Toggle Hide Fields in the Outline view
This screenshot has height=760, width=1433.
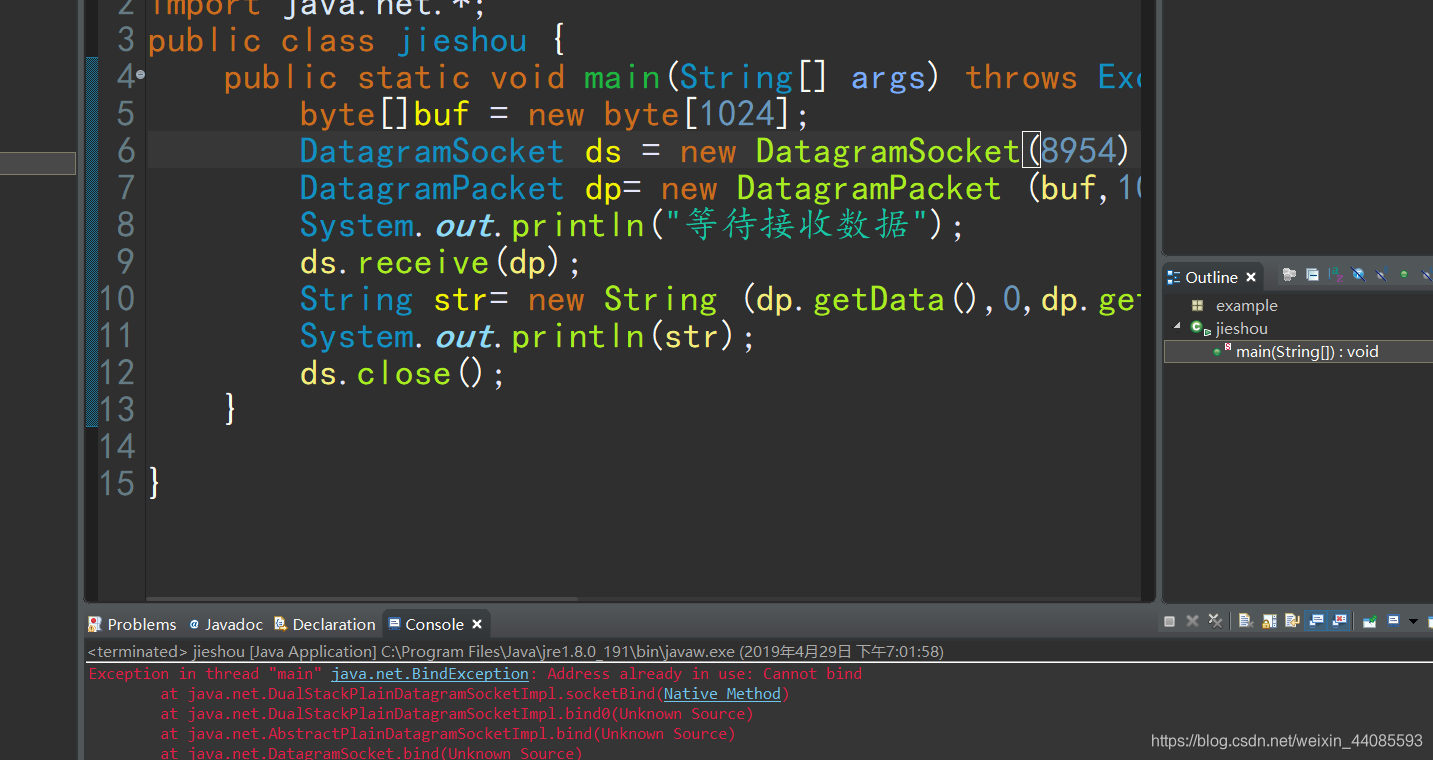click(1358, 274)
